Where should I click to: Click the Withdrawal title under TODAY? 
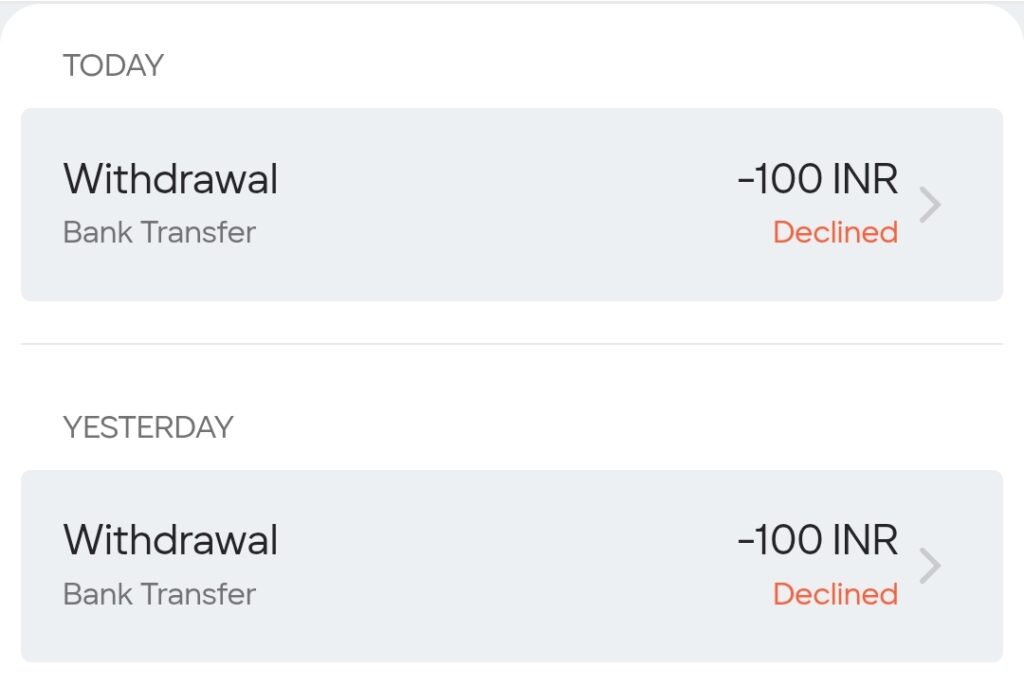coord(171,180)
